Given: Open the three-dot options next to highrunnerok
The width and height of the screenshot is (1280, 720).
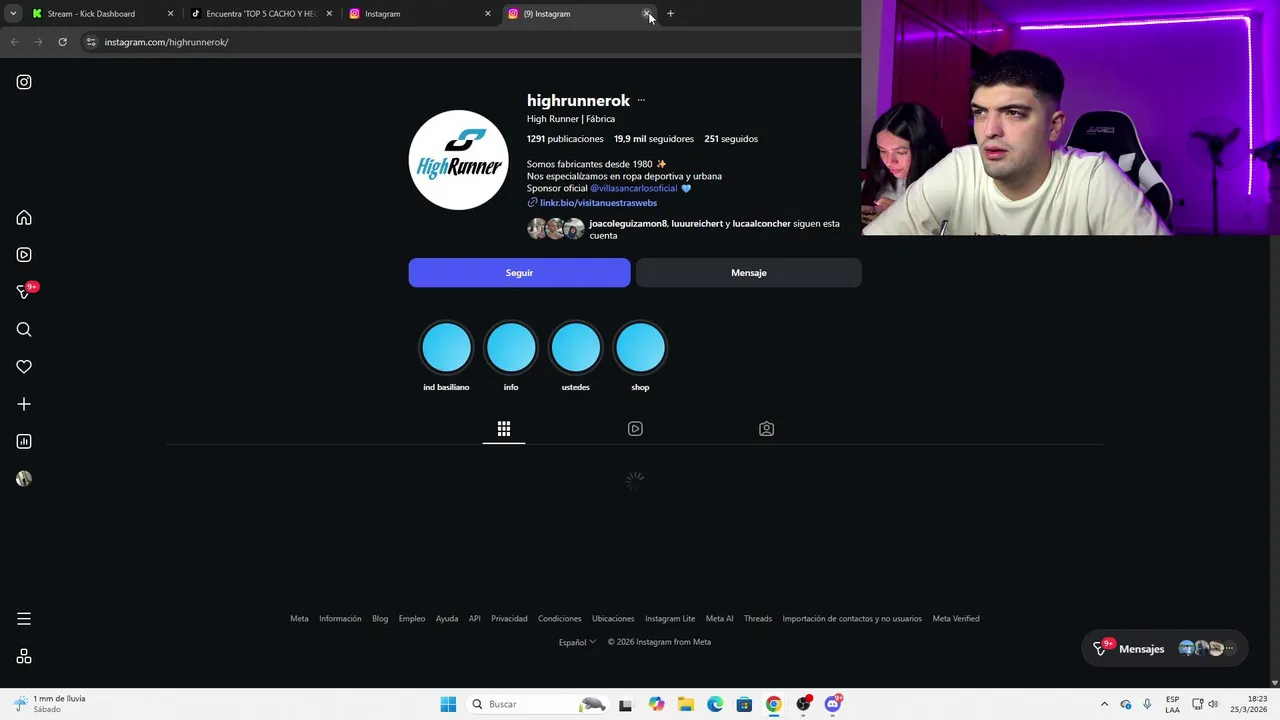Looking at the screenshot, I should (641, 100).
